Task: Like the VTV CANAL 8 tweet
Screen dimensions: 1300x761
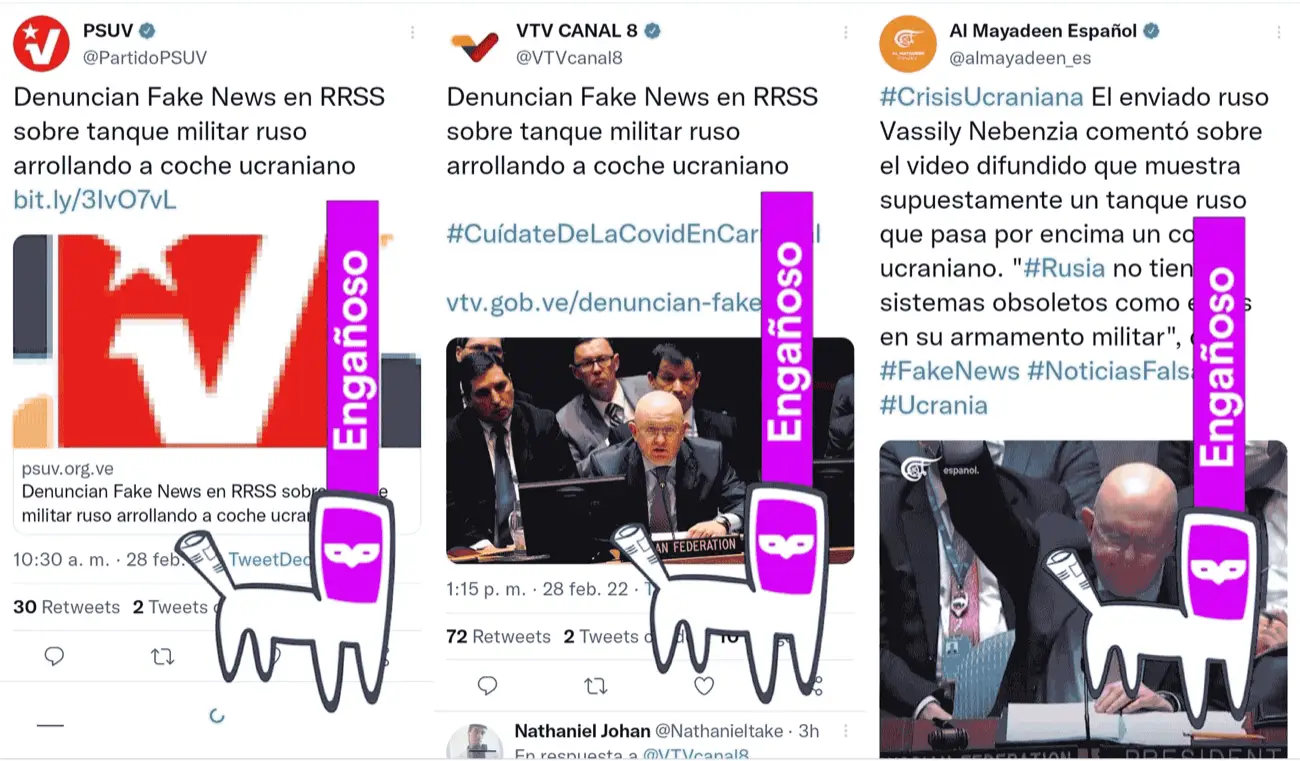Action: click(x=704, y=685)
